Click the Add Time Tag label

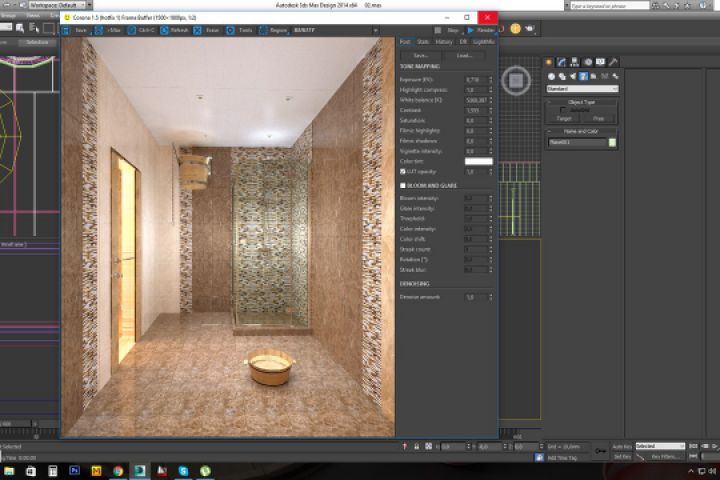click(562, 457)
